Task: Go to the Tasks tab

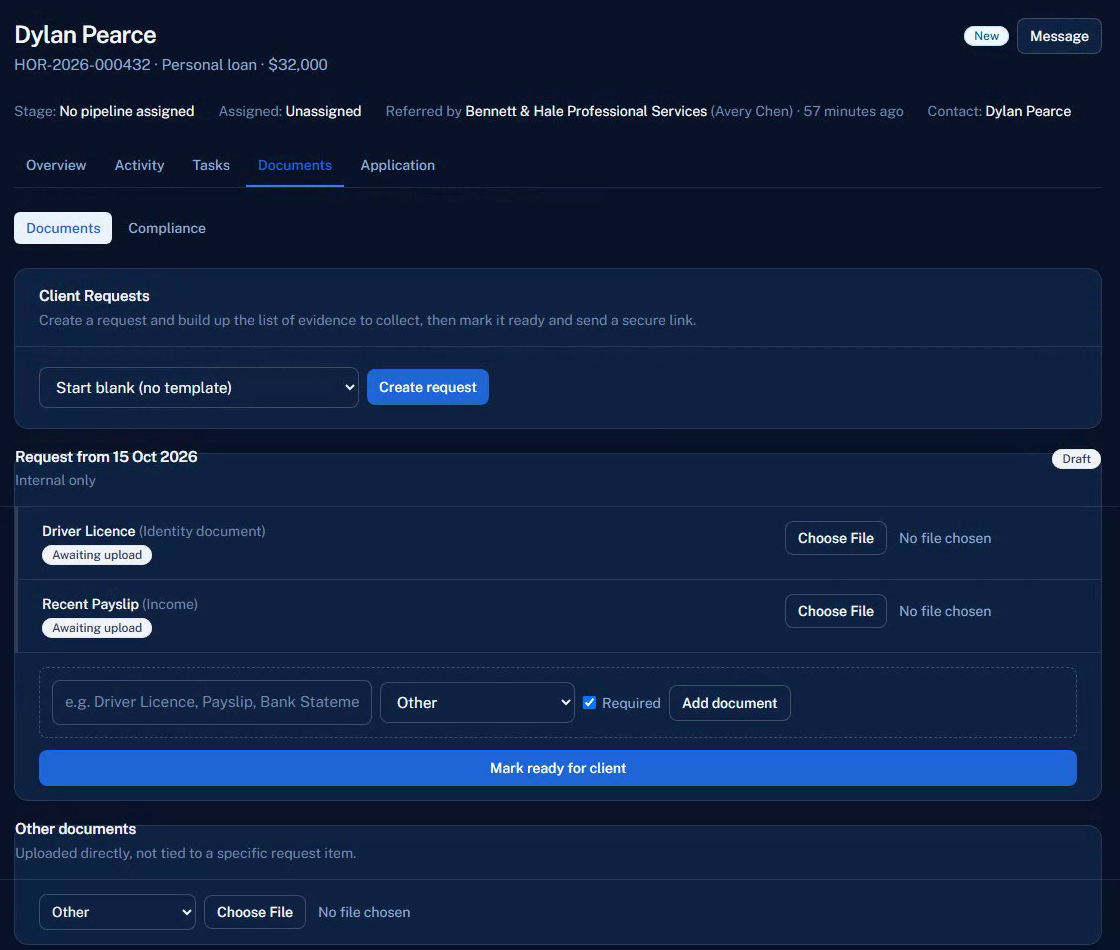Action: point(211,165)
